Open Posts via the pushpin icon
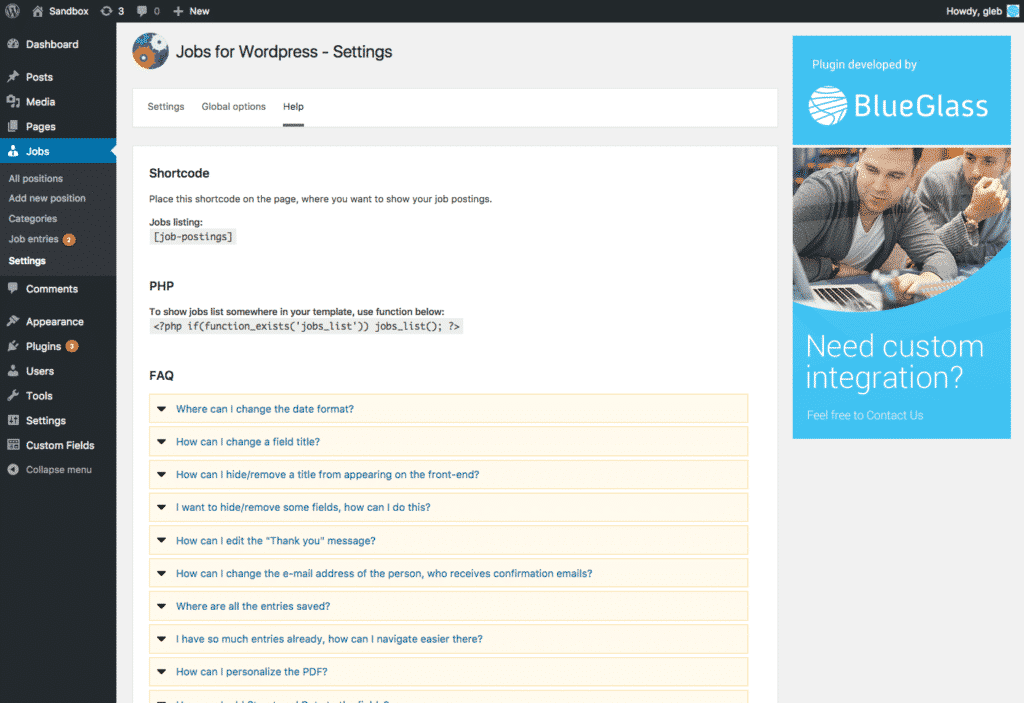The height and width of the screenshot is (703, 1024). tap(13, 77)
